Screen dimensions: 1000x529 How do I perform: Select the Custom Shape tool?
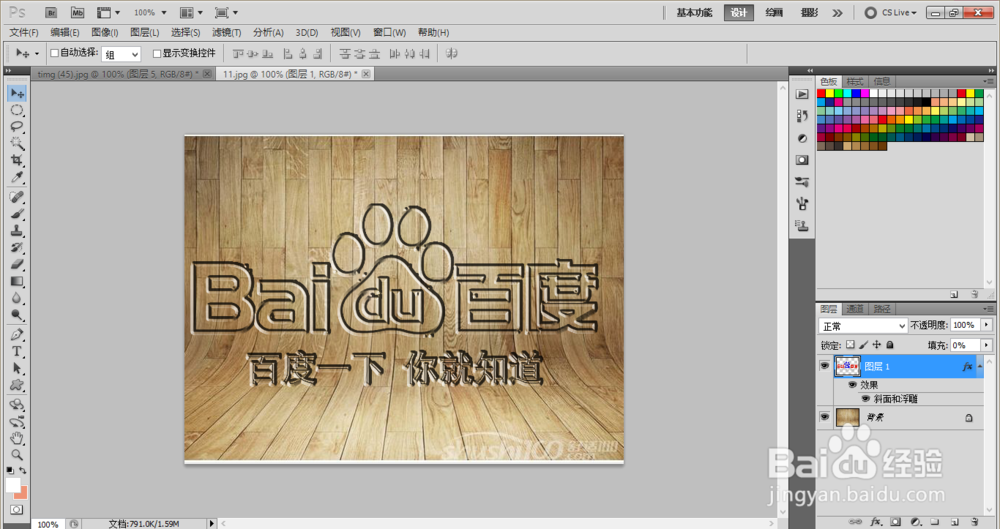[17, 385]
